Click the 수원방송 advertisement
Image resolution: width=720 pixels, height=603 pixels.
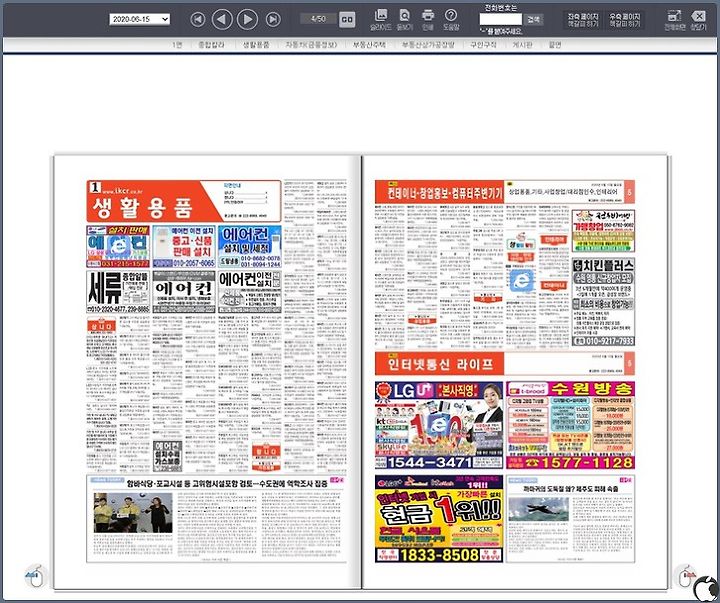570,425
